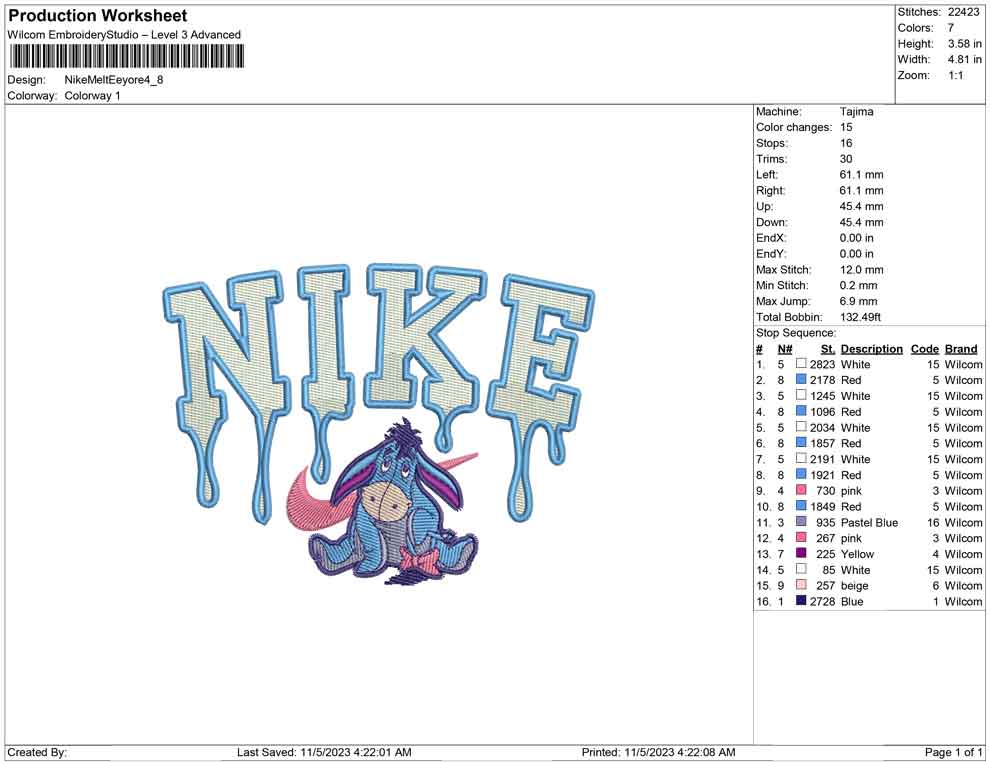Click the Total Bobbin value 132.49ft
Screen dimensions: 990x762
(861, 317)
